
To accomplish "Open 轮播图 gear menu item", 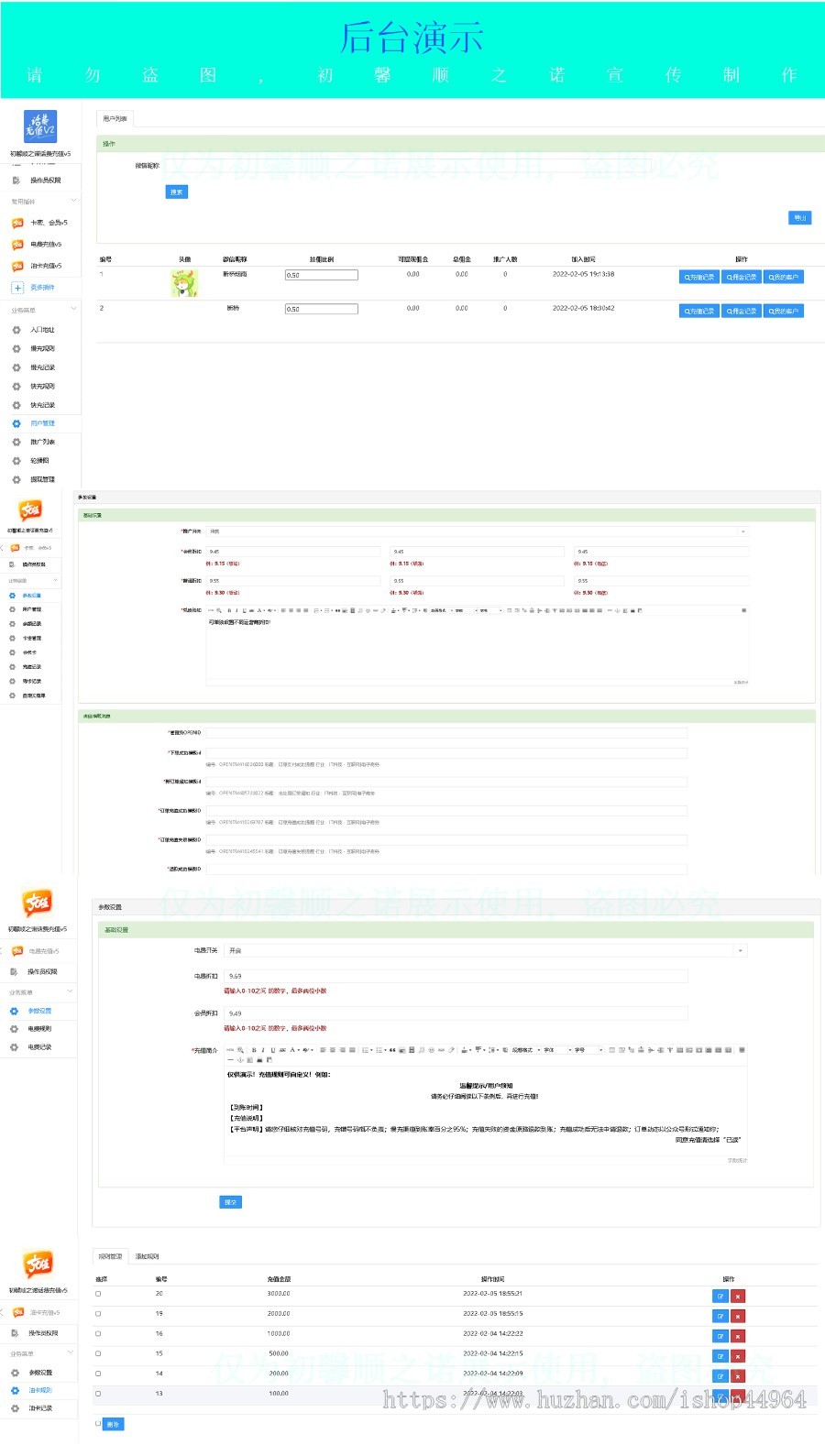I will [x=32, y=461].
